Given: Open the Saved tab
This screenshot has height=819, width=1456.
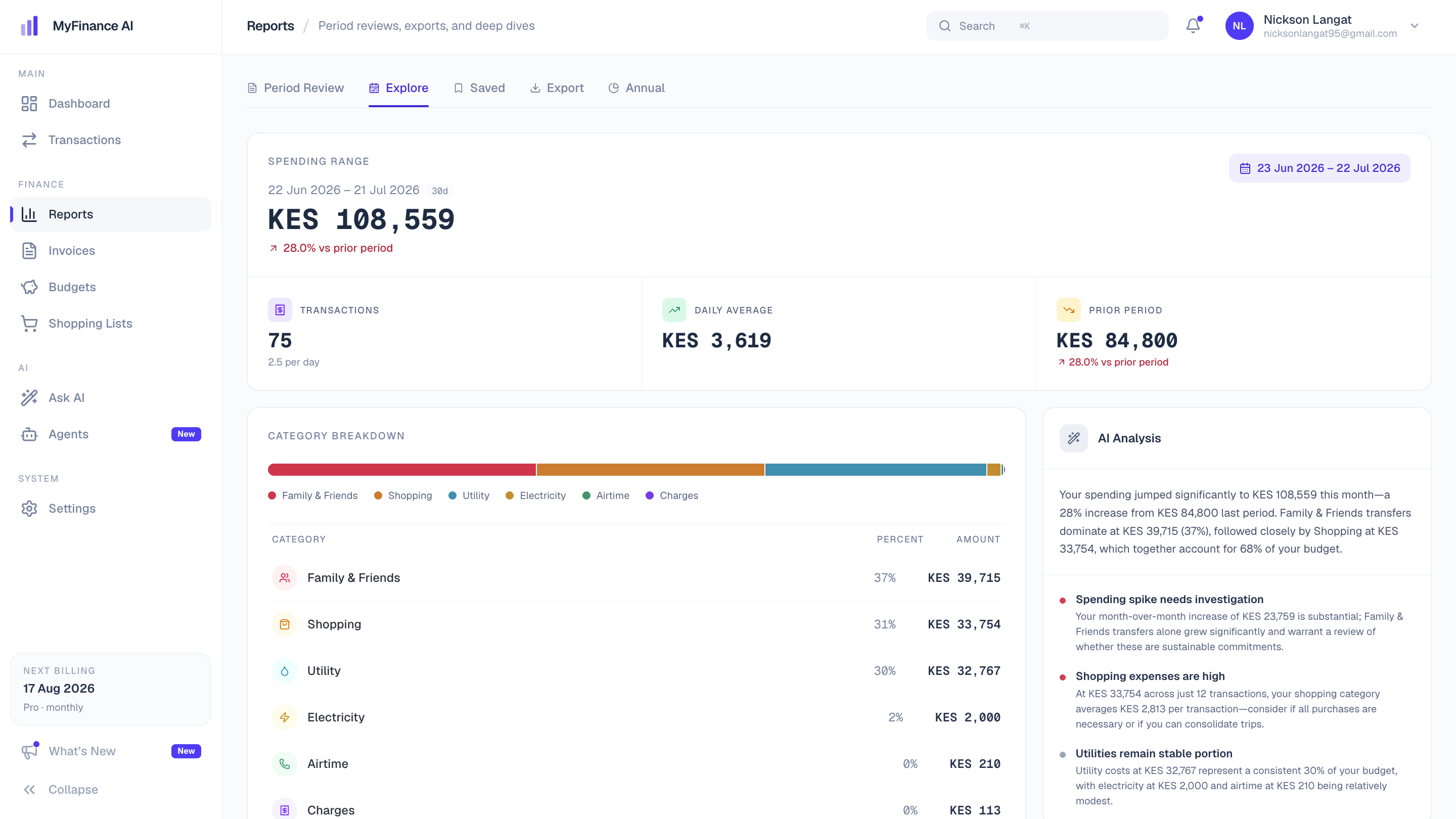Looking at the screenshot, I should click(x=479, y=88).
